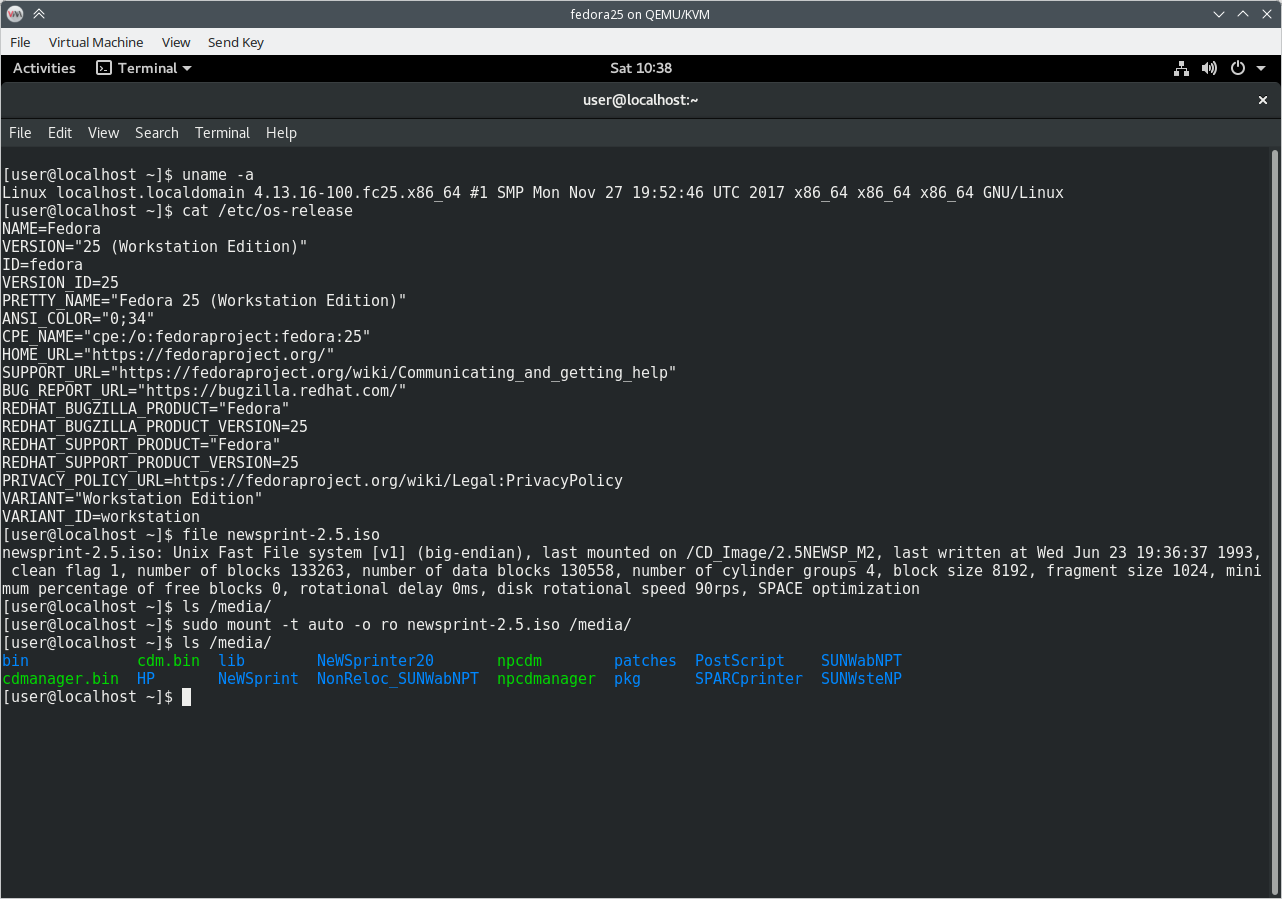Click the Activities button
The width and height of the screenshot is (1282, 899).
(x=44, y=68)
